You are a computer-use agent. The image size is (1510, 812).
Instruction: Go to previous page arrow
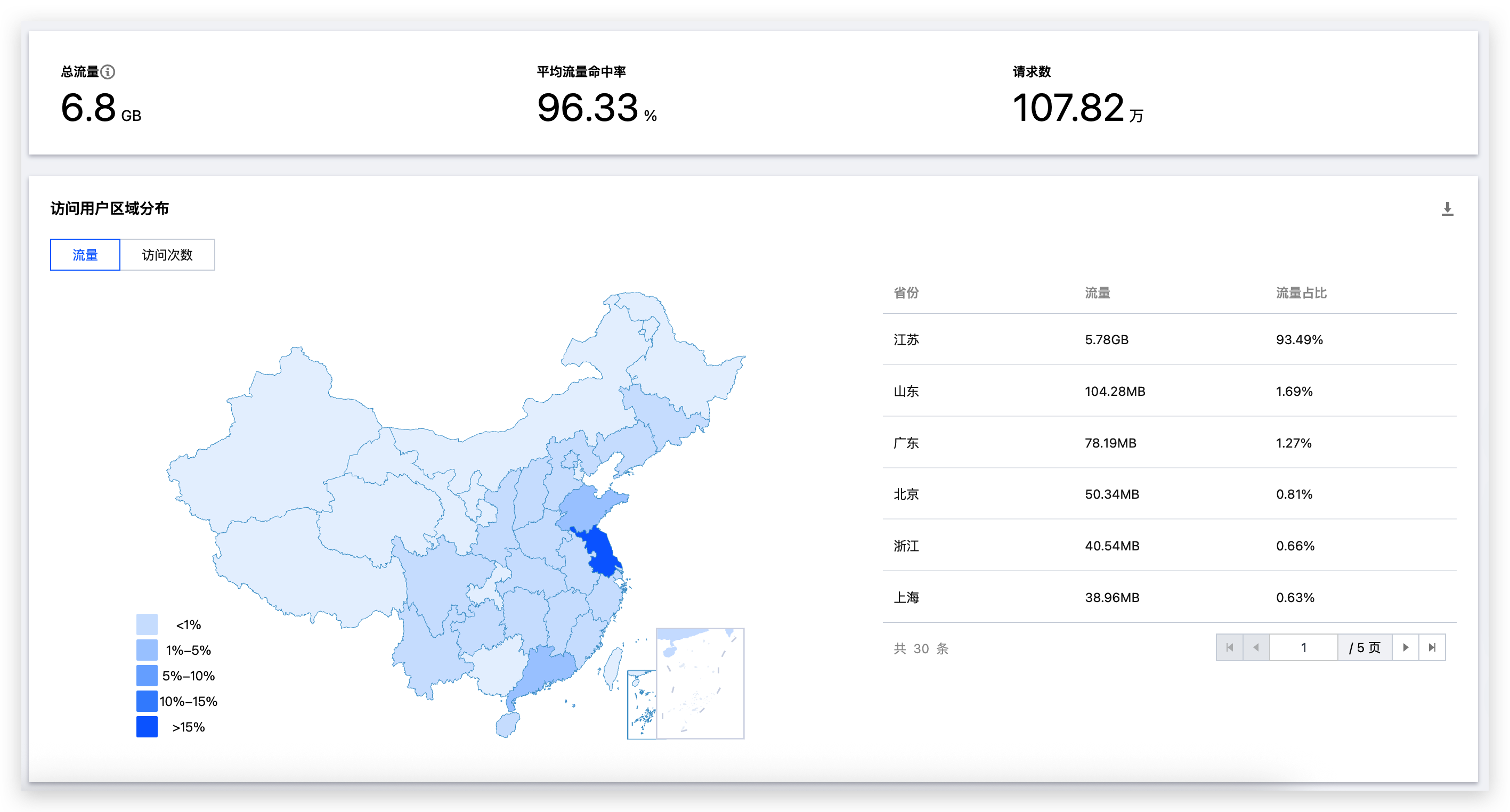click(1256, 647)
